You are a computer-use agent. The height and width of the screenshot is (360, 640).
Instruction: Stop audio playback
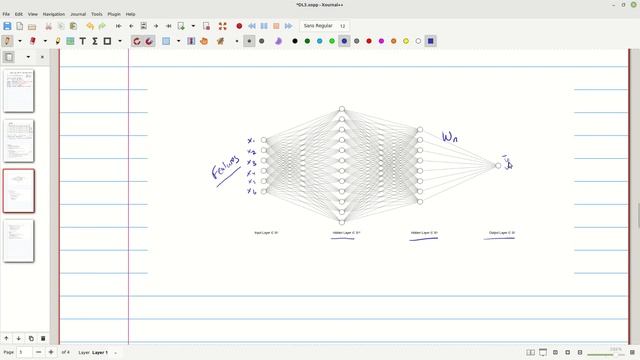276,26
